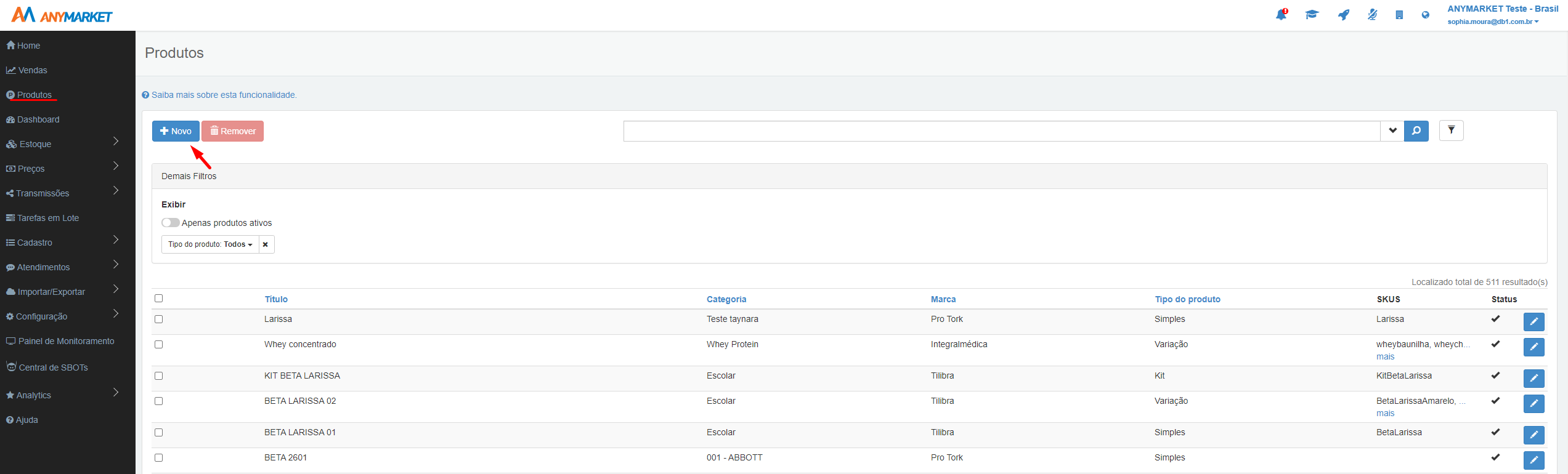Open Tarefas em Lote in sidebar

point(43,218)
